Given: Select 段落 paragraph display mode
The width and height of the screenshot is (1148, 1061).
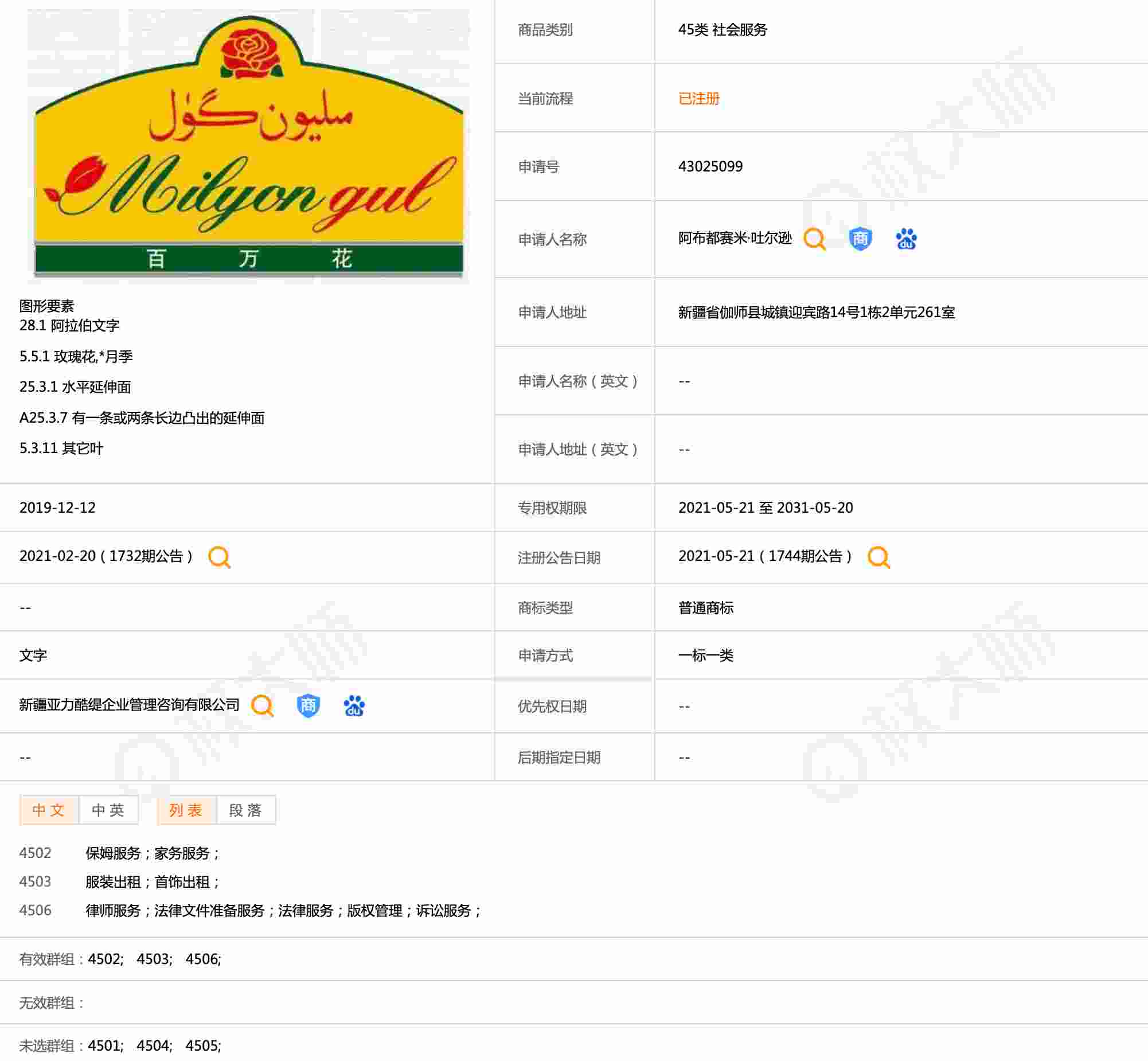Looking at the screenshot, I should 245,810.
